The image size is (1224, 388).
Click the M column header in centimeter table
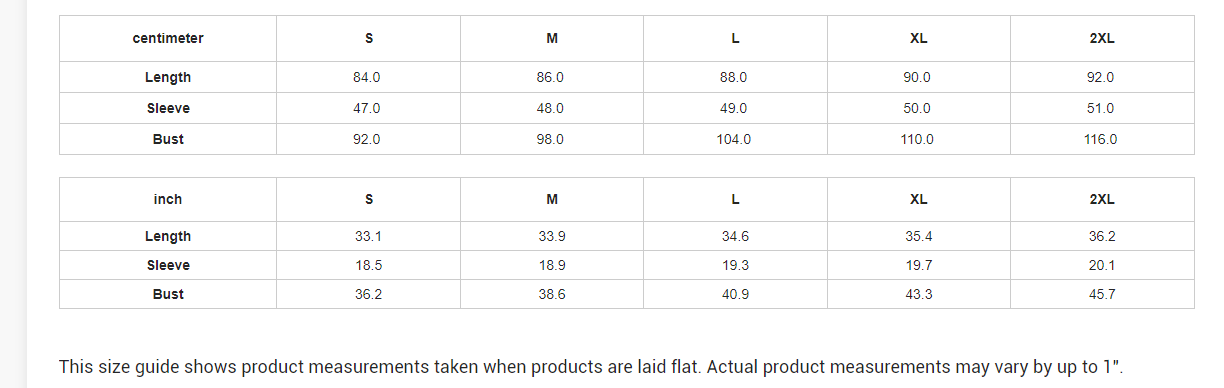[x=552, y=38]
